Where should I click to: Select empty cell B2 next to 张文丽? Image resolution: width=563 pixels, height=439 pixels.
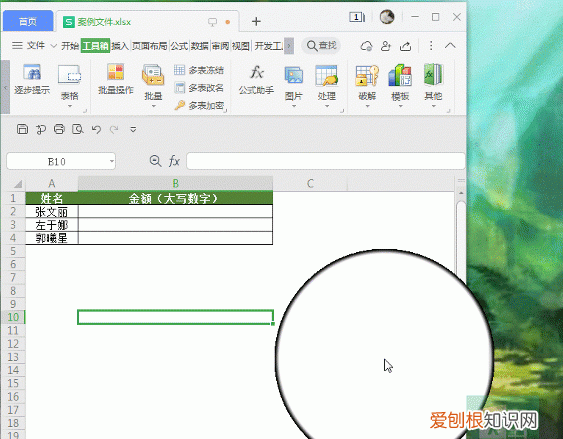coord(176,211)
